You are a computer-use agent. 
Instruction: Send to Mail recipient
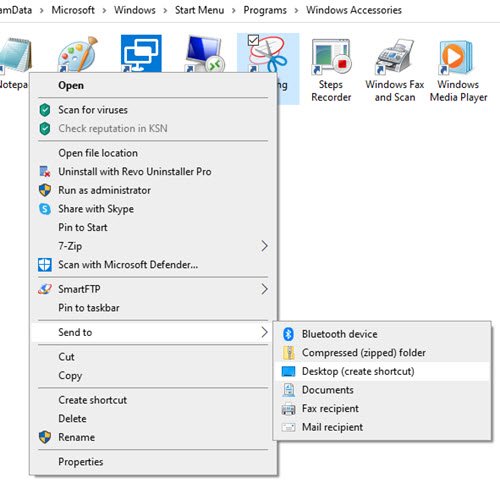point(382,427)
